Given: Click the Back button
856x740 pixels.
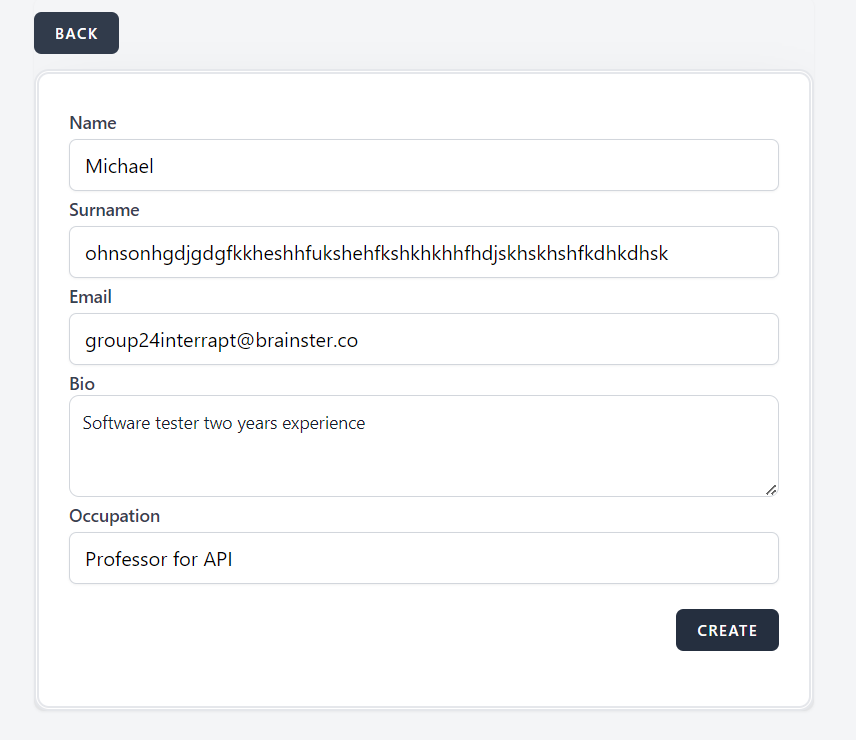Looking at the screenshot, I should click(x=76, y=33).
